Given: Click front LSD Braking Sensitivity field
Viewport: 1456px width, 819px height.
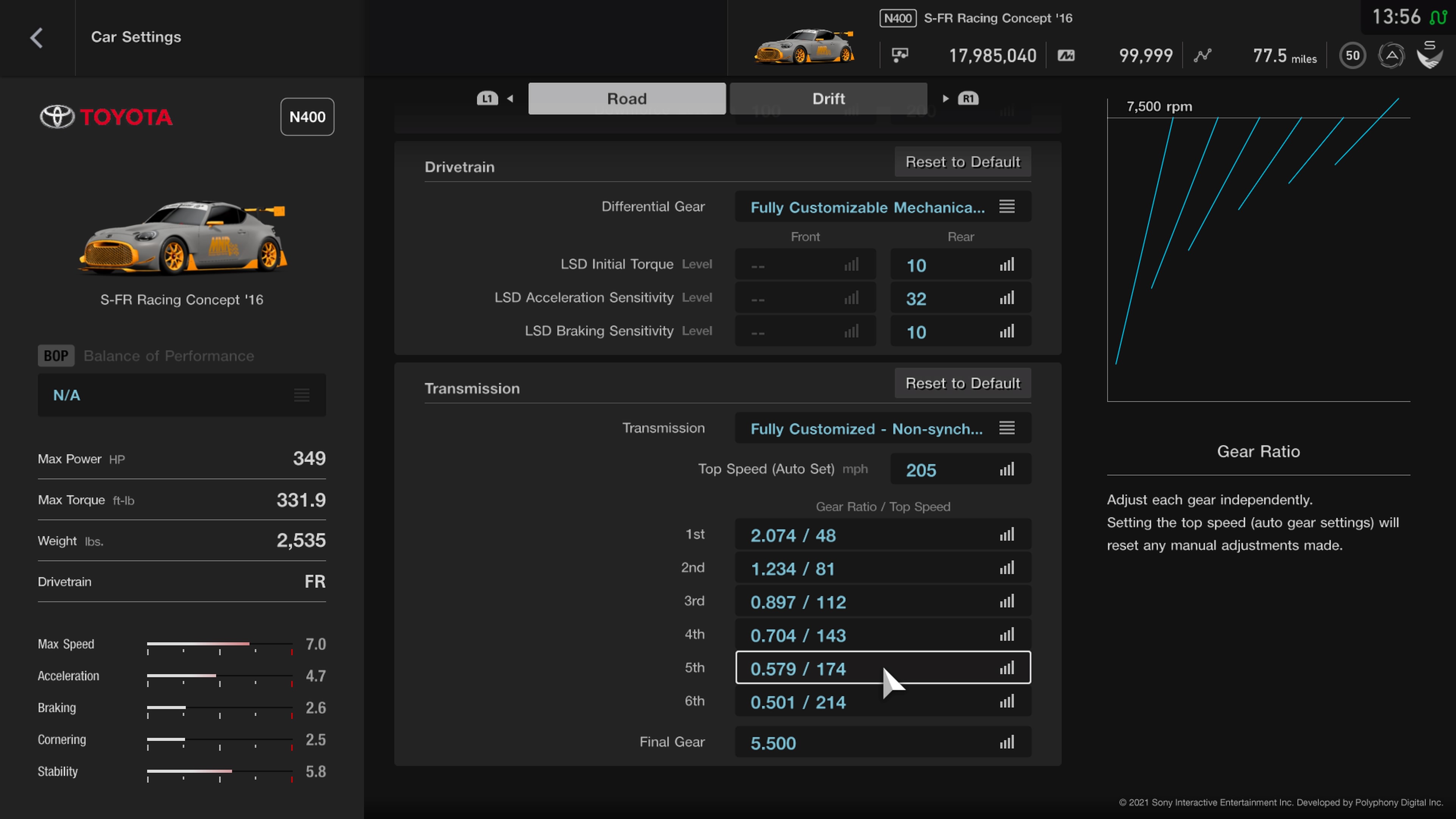Looking at the screenshot, I should 805,331.
